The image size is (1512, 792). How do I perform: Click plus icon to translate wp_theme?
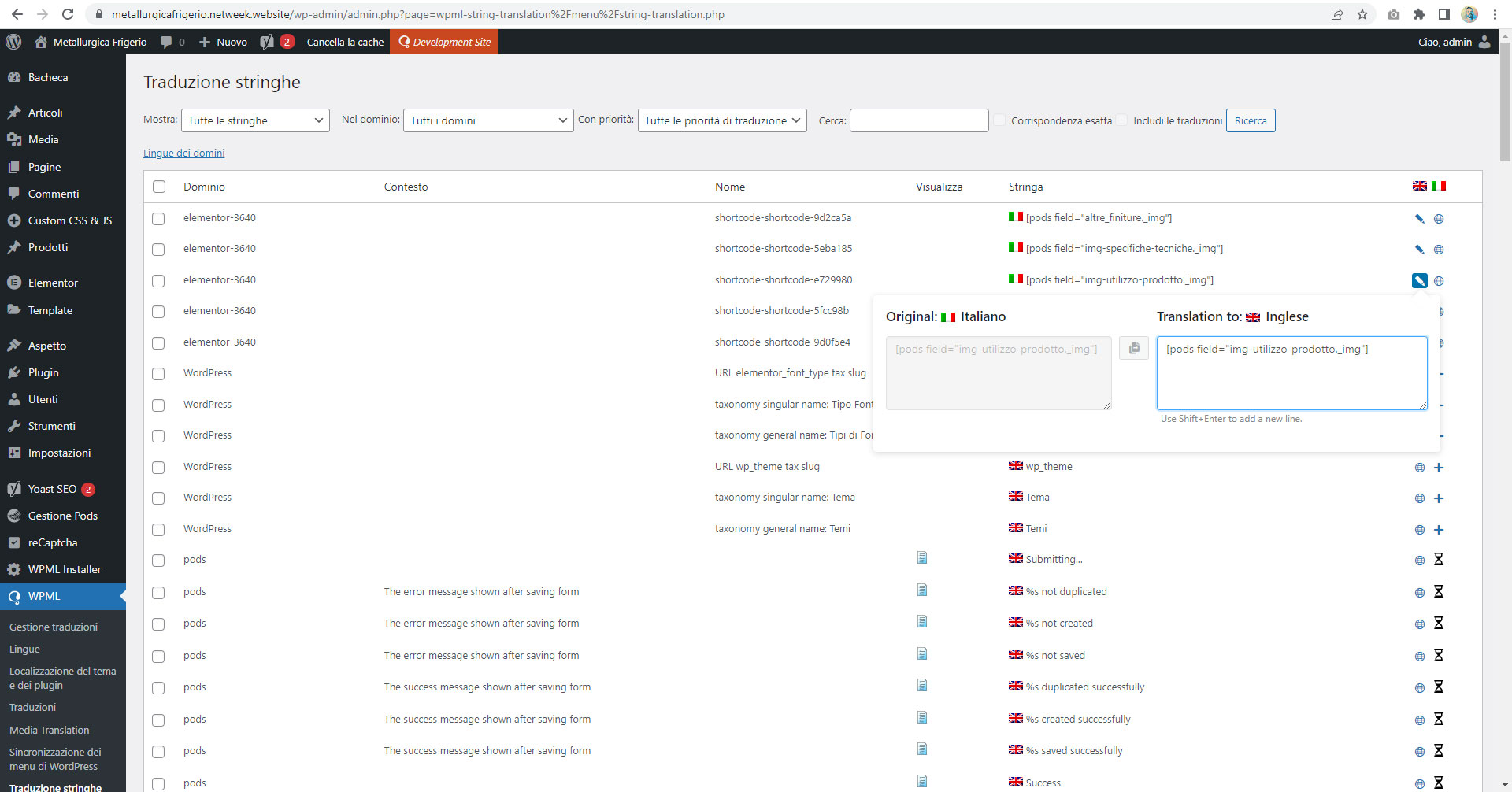(1439, 468)
